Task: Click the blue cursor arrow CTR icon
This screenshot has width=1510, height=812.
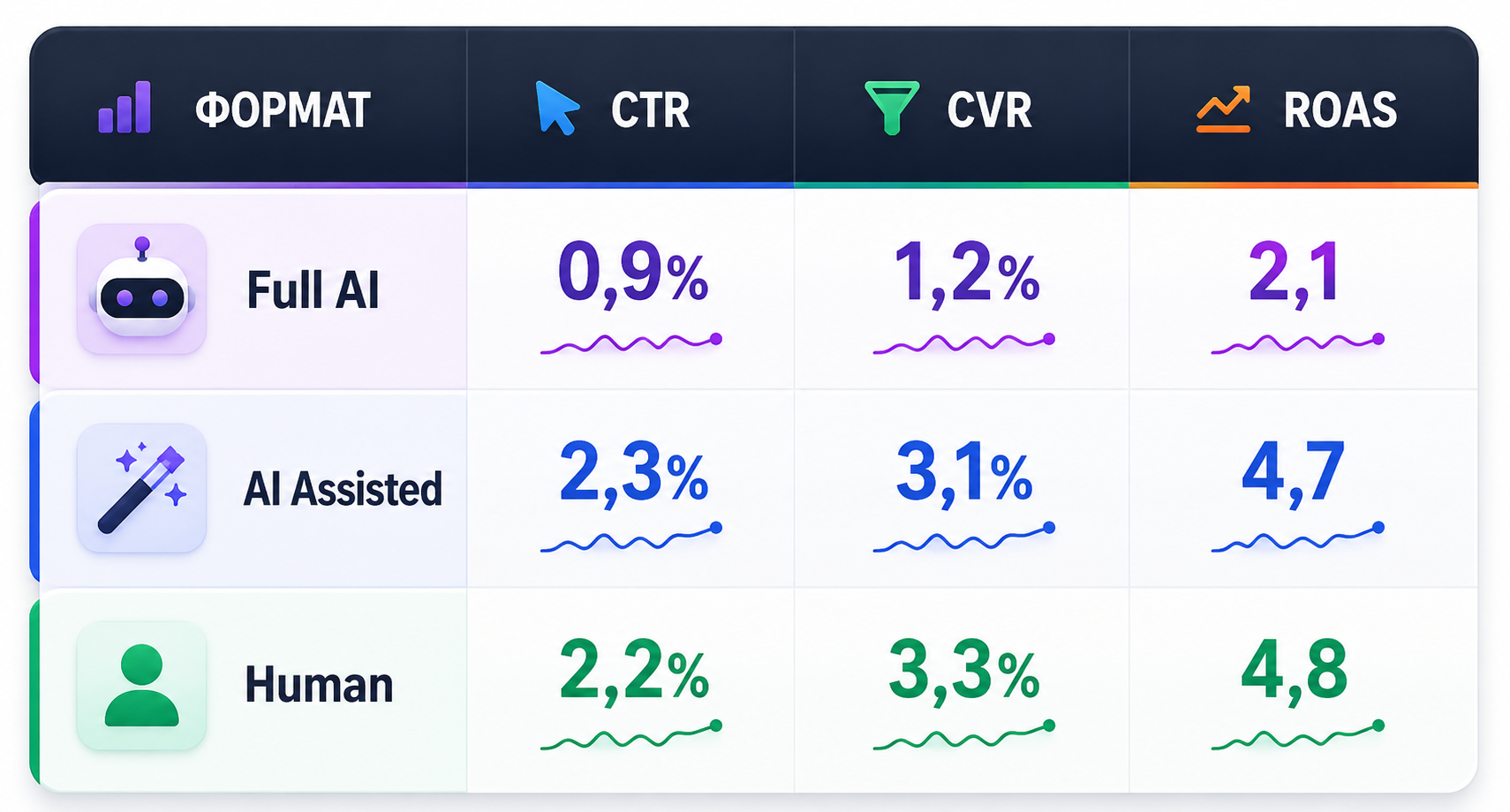Action: pyautogui.click(x=557, y=108)
